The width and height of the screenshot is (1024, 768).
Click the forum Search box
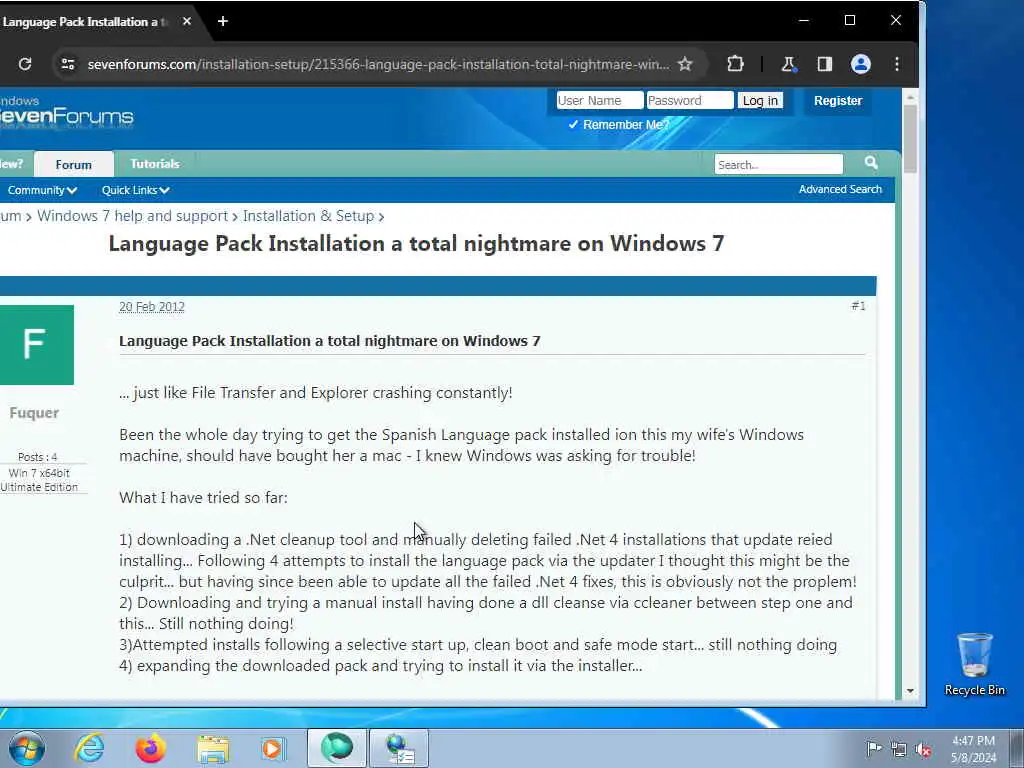pyautogui.click(x=778, y=165)
